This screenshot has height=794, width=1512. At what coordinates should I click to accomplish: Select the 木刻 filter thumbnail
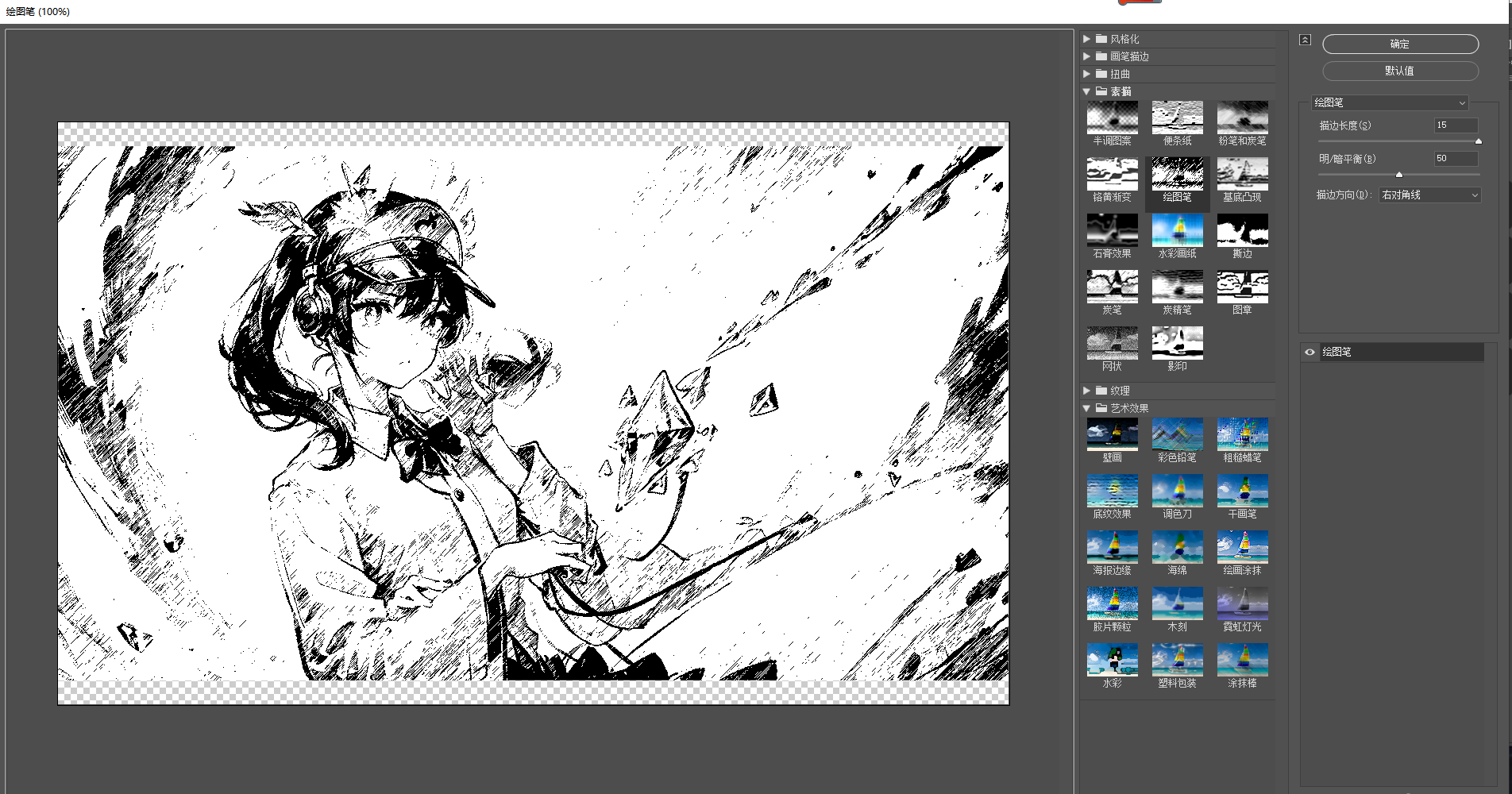point(1177,603)
